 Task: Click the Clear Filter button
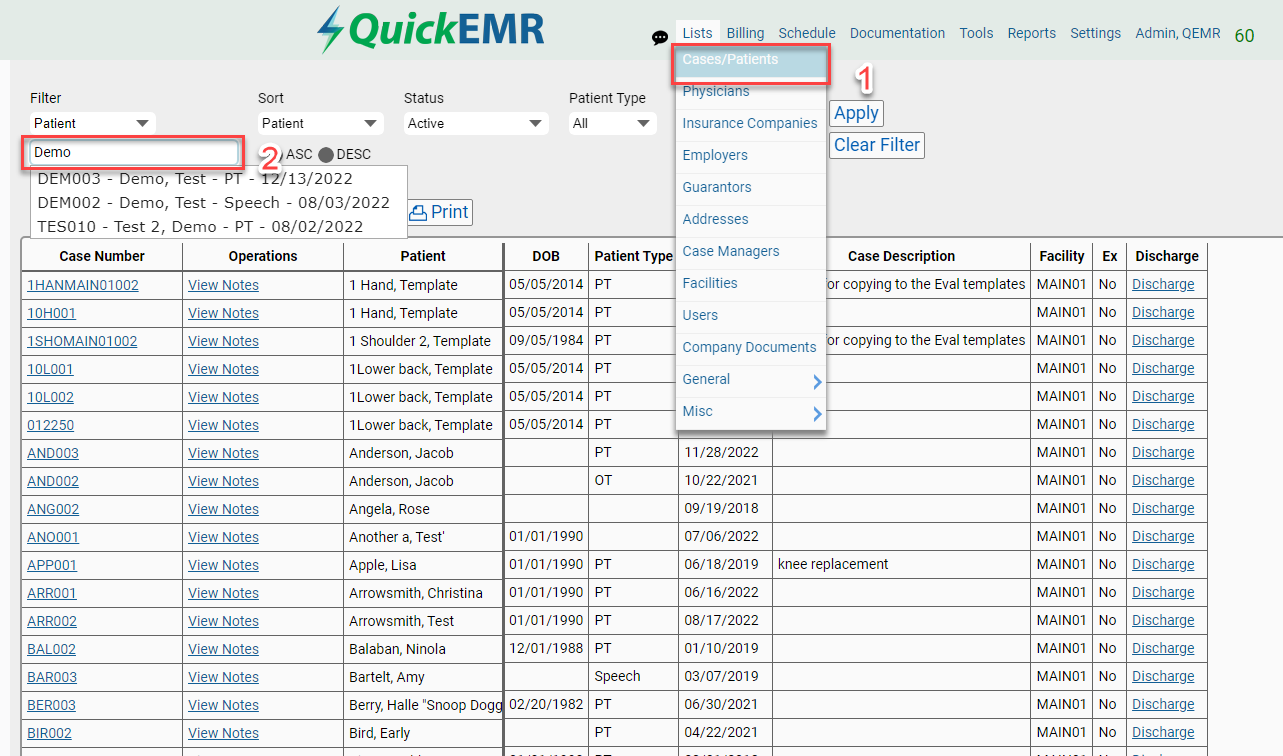(x=877, y=145)
